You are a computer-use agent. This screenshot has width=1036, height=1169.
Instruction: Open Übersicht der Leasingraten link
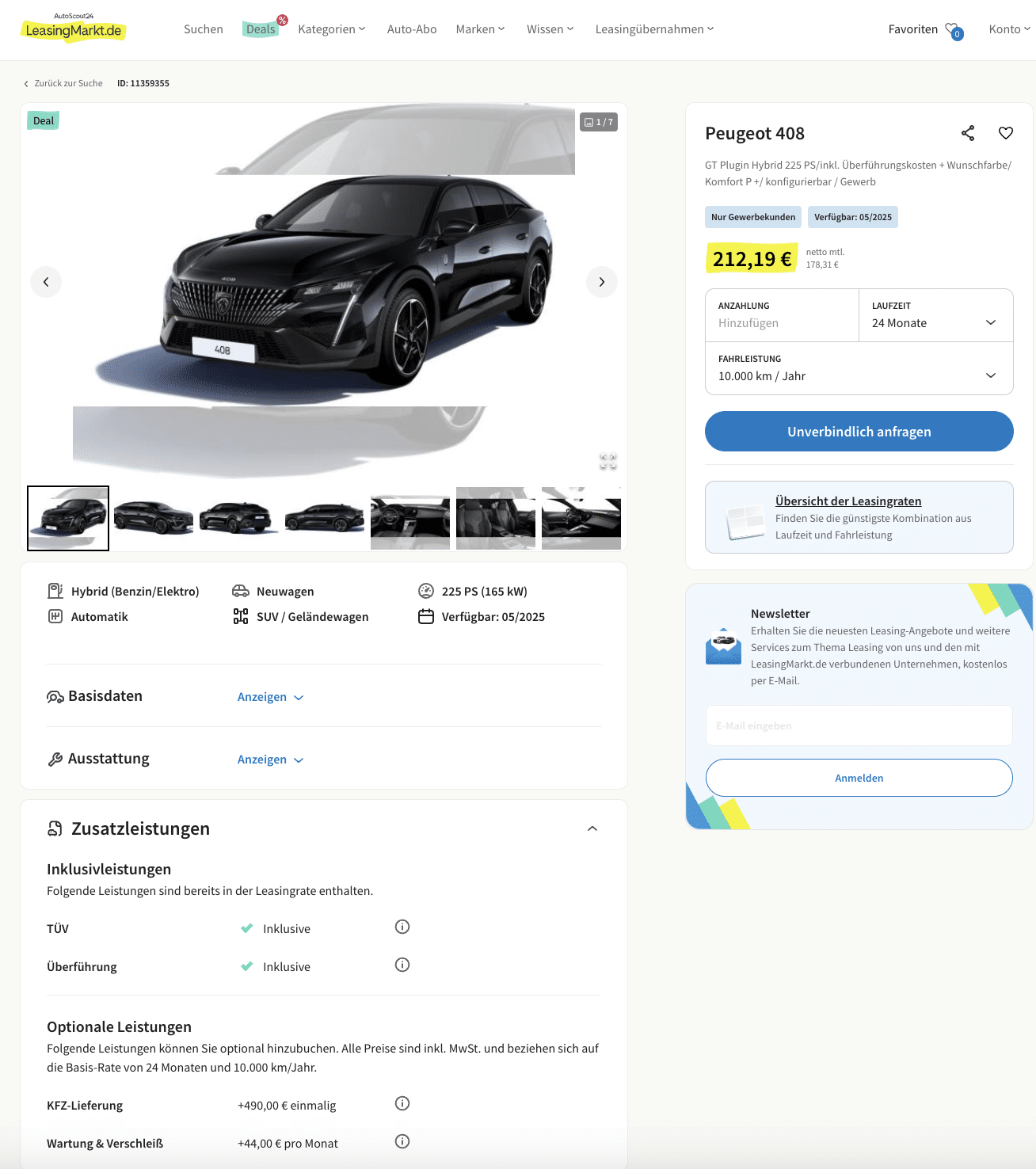tap(848, 501)
